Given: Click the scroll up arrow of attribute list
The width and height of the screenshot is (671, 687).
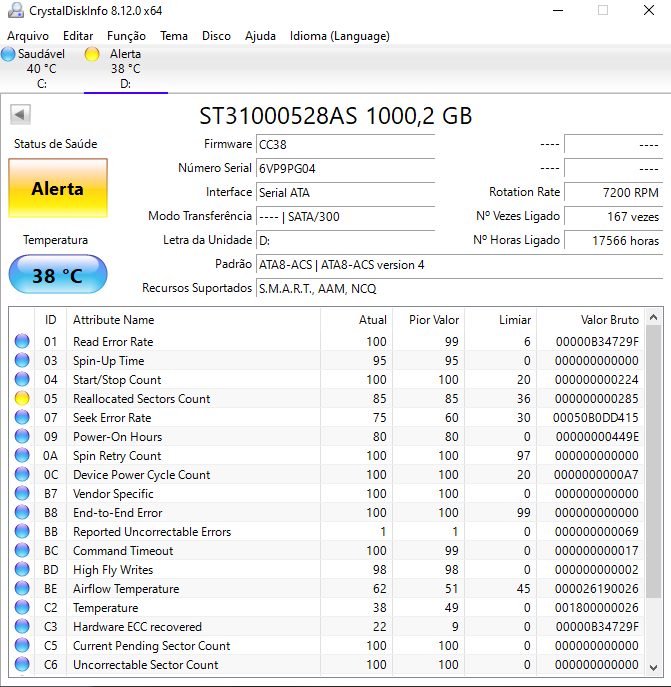Looking at the screenshot, I should point(653,317).
